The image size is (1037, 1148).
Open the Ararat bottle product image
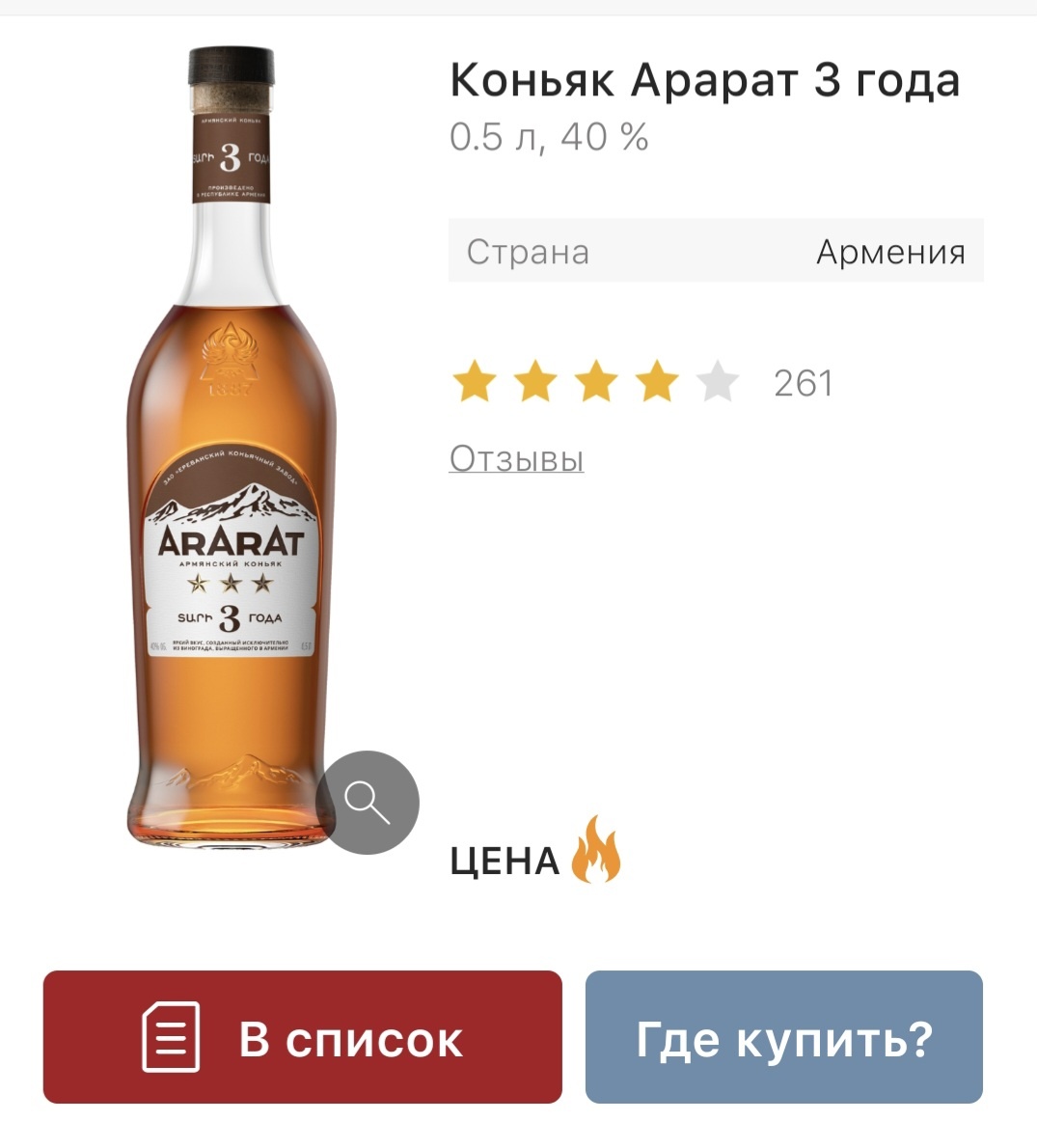tap(232, 448)
